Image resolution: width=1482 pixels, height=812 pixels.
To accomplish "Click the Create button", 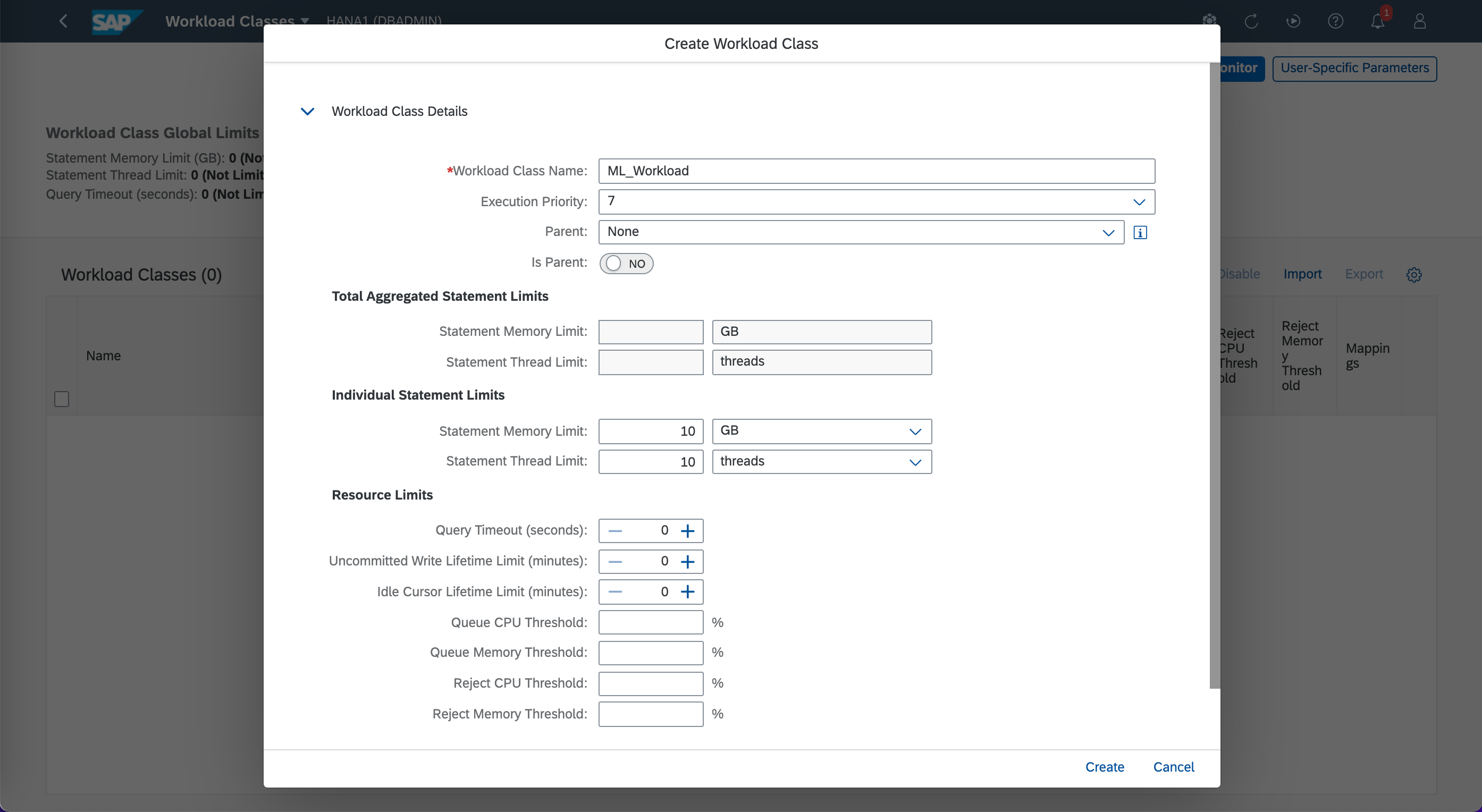I will tap(1104, 767).
